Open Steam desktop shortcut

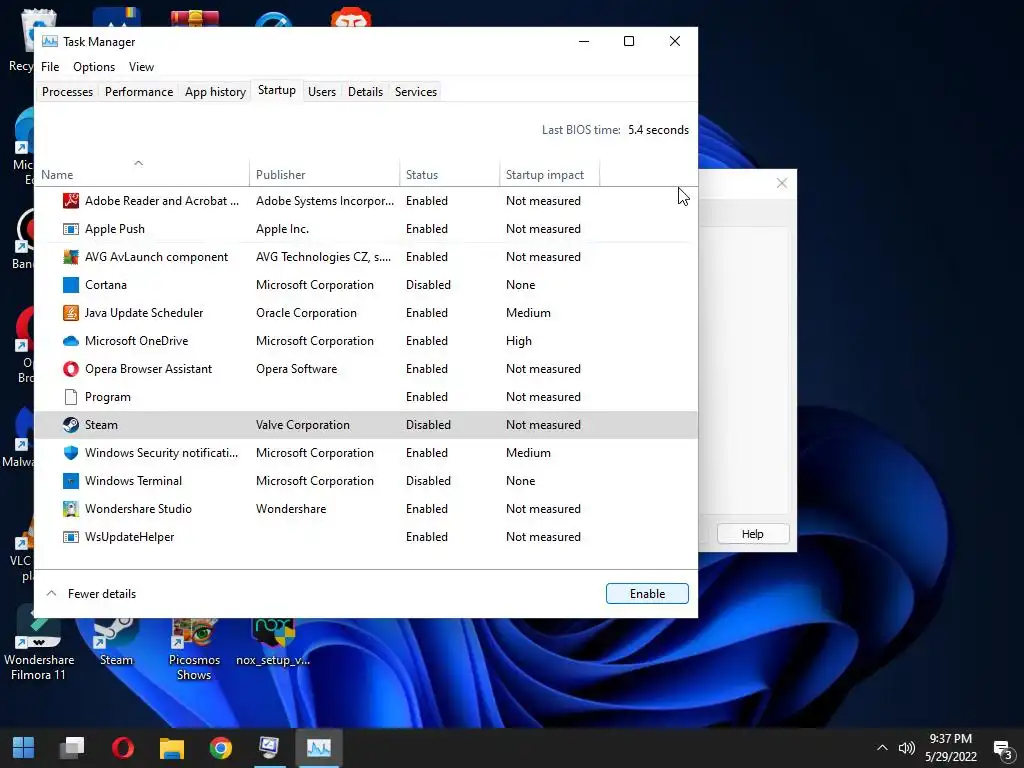(116, 641)
